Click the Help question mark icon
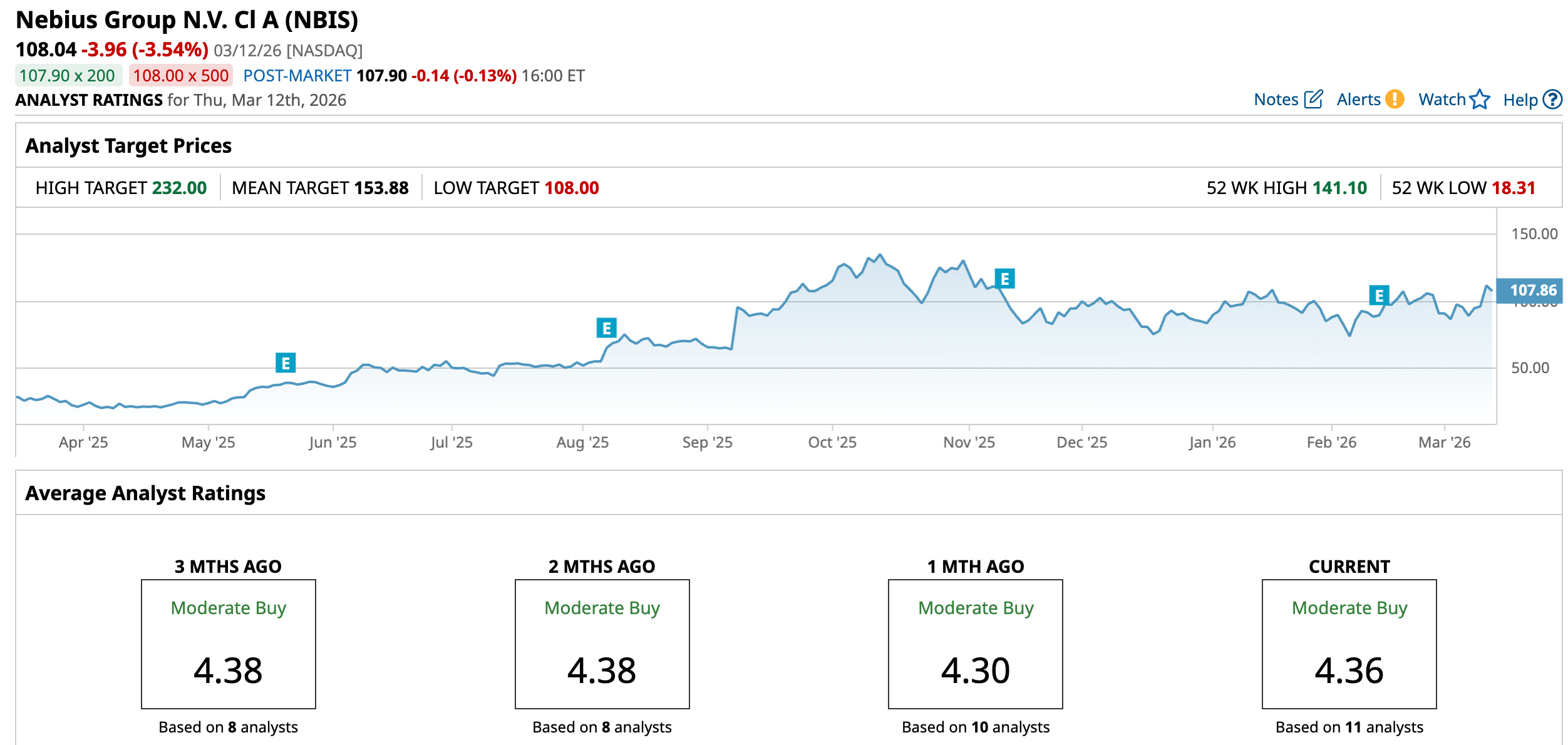Image resolution: width=1568 pixels, height=745 pixels. click(x=1552, y=100)
